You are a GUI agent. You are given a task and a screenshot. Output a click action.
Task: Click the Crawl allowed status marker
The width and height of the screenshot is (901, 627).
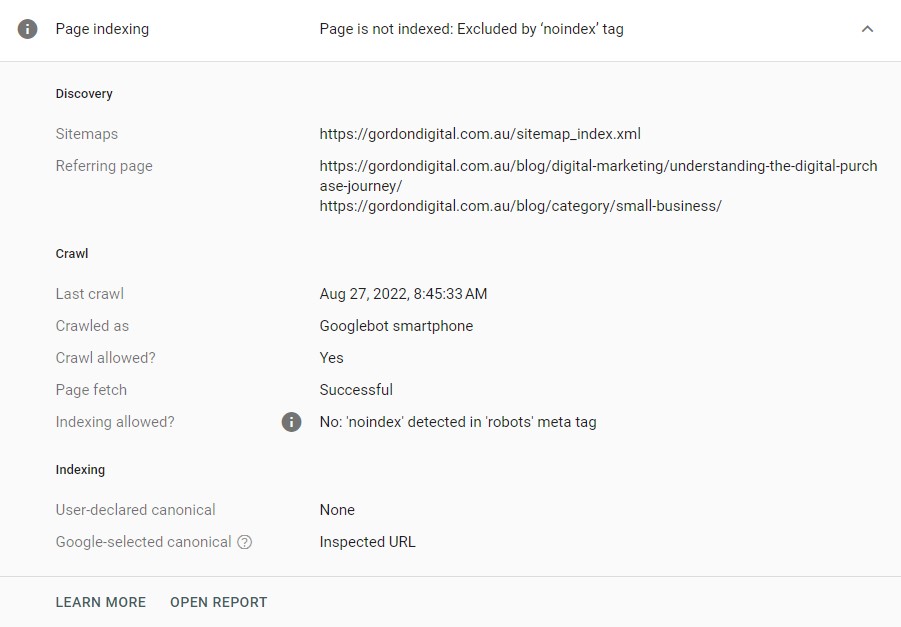pos(330,357)
